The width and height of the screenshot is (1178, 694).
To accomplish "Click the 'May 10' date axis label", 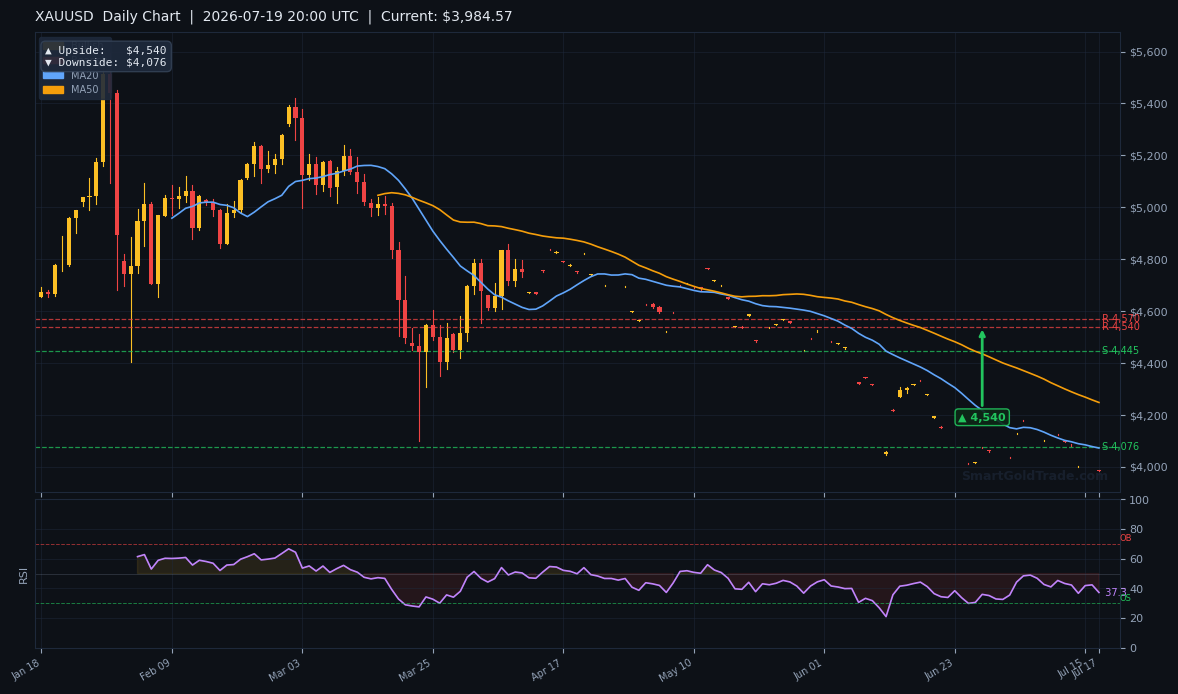I will coord(676,668).
